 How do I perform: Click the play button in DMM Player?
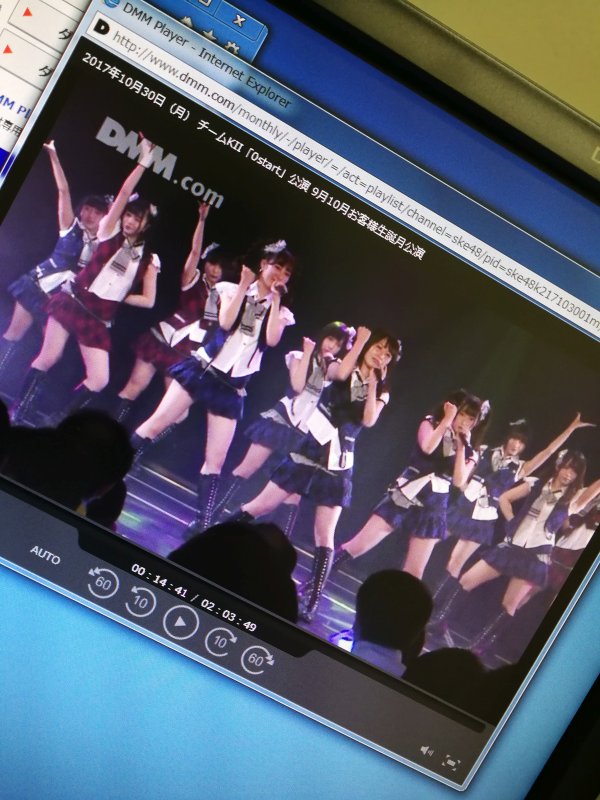(x=181, y=622)
